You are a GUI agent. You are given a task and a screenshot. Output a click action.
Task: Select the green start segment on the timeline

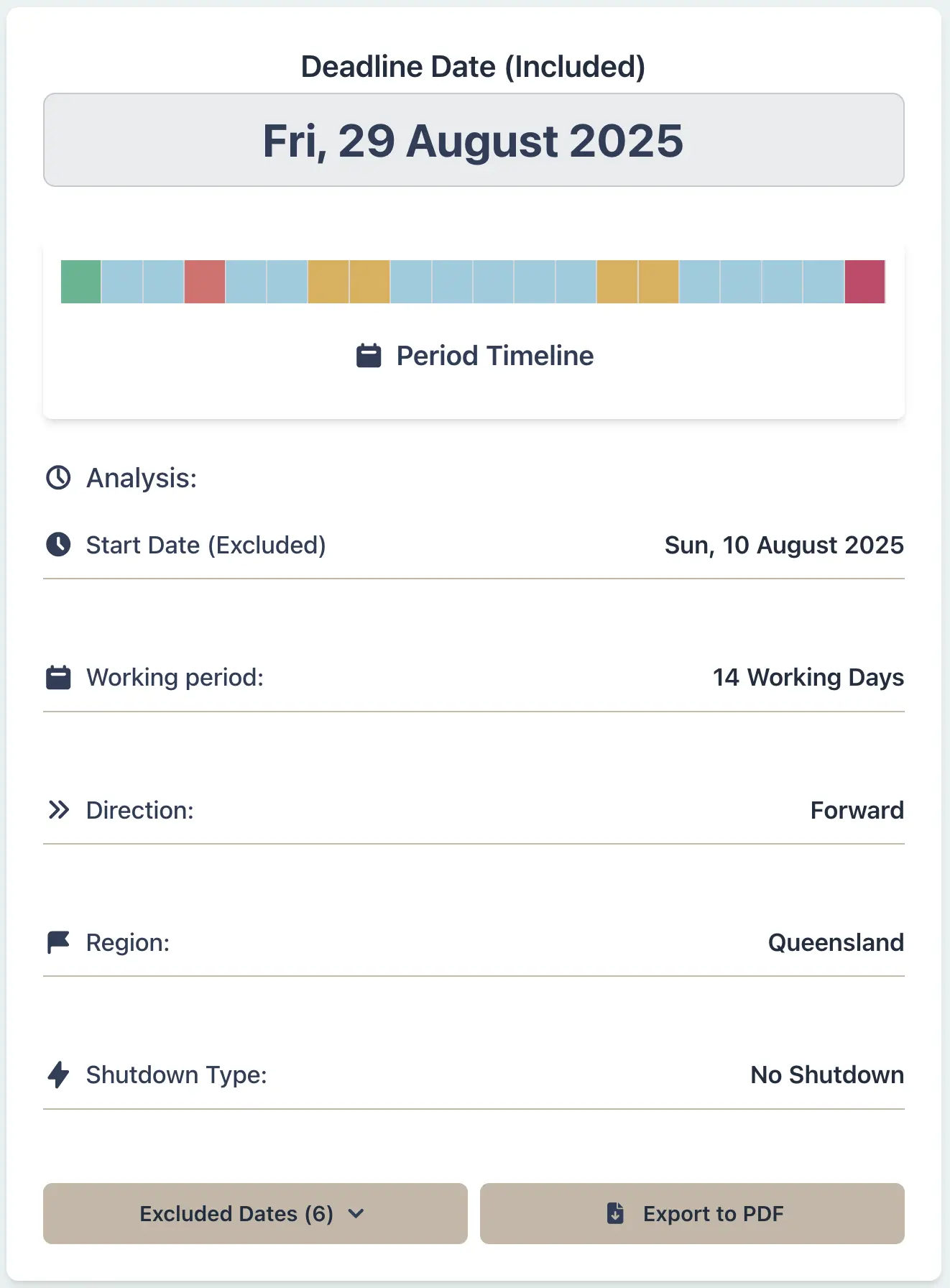80,282
